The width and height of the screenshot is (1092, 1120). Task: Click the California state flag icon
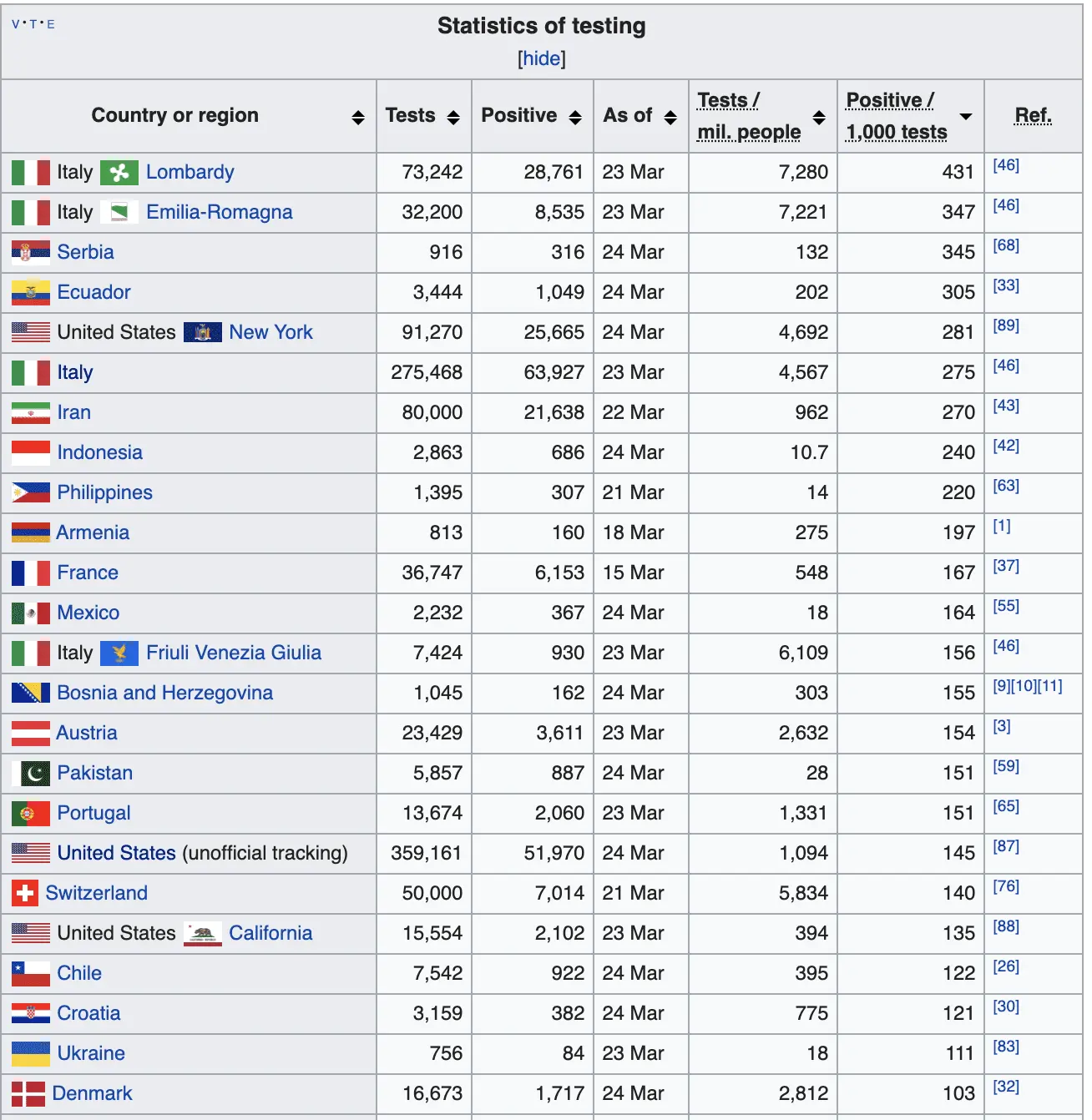202,934
